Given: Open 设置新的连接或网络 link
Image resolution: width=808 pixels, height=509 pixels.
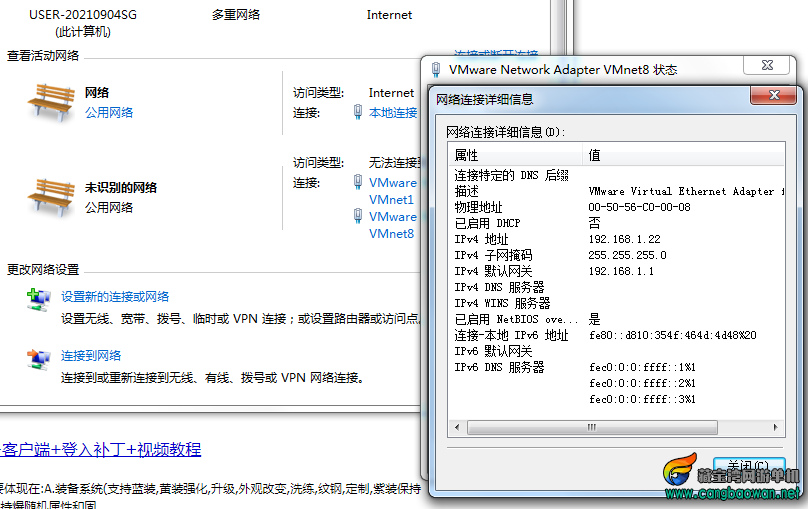Looking at the screenshot, I should [115, 297].
